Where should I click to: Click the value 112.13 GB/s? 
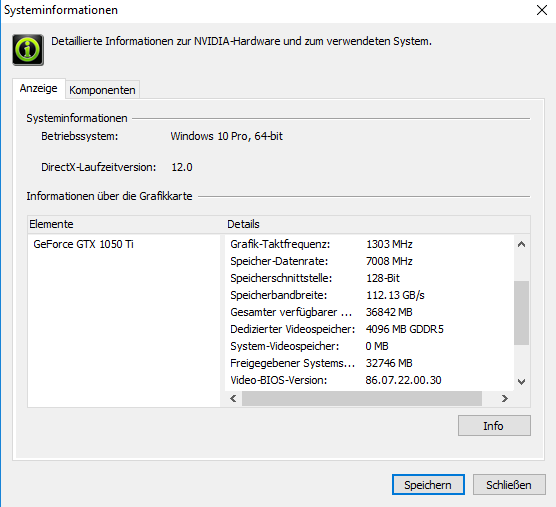coord(395,295)
